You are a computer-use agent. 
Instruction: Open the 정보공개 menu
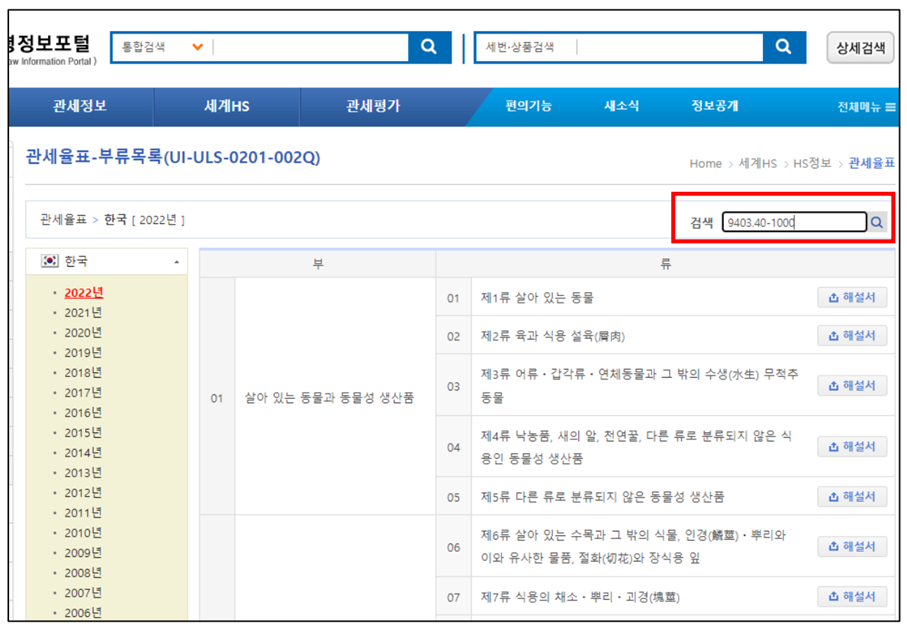click(x=714, y=106)
